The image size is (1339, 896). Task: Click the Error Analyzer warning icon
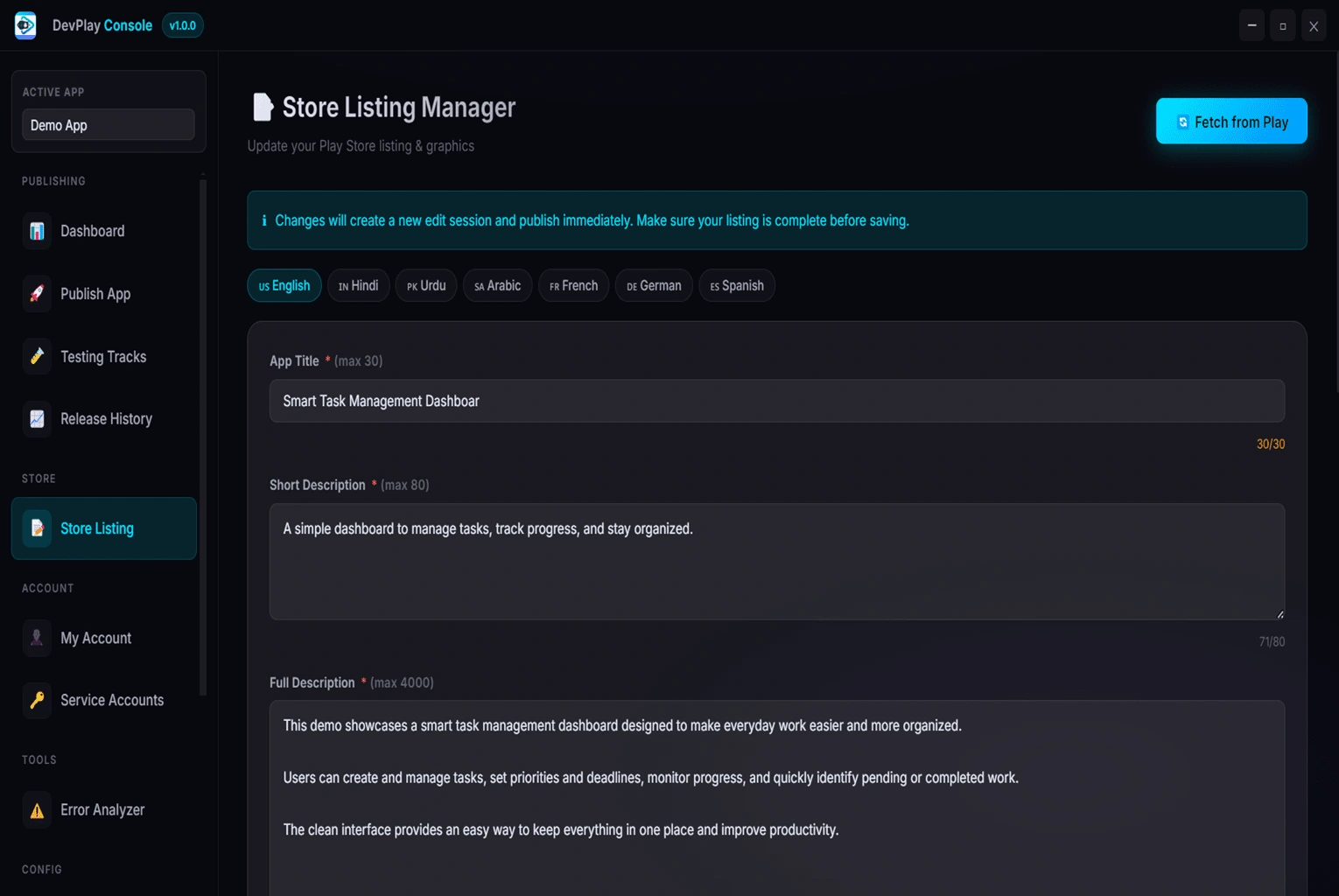click(x=37, y=810)
